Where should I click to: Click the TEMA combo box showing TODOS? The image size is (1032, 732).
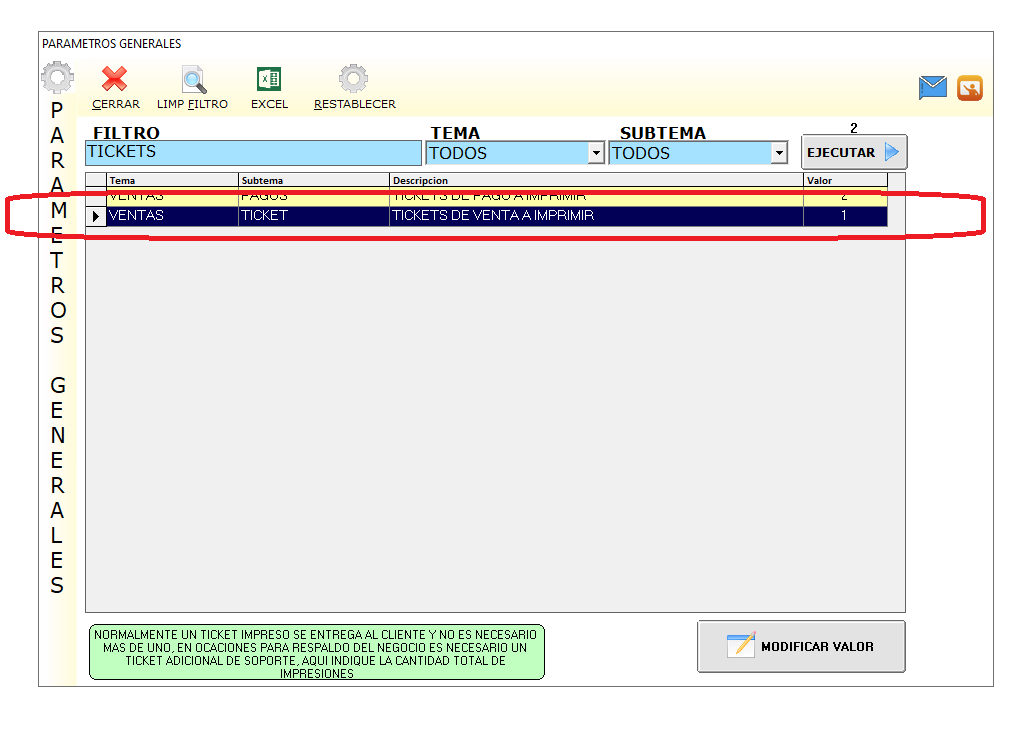[506, 153]
